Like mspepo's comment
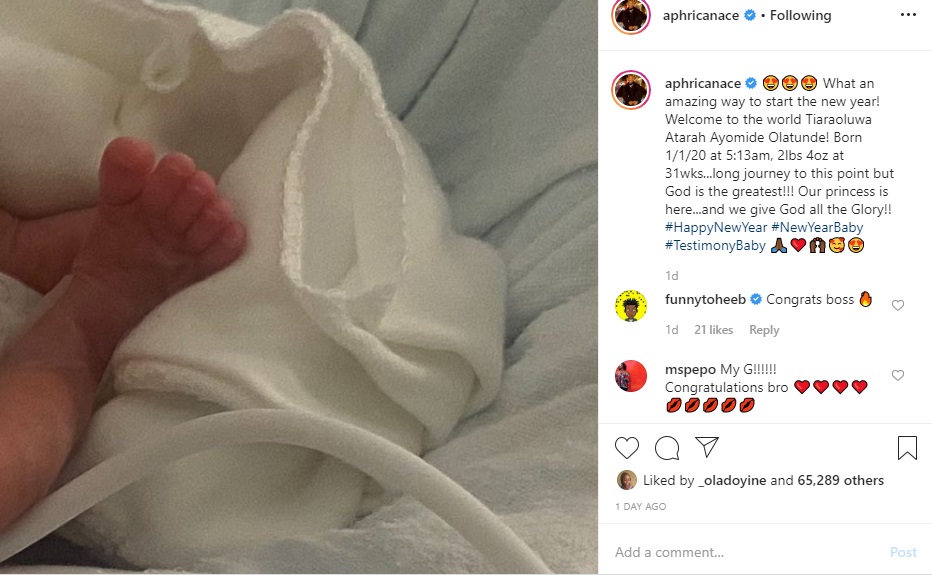The width and height of the screenshot is (932, 575). pyautogui.click(x=898, y=375)
